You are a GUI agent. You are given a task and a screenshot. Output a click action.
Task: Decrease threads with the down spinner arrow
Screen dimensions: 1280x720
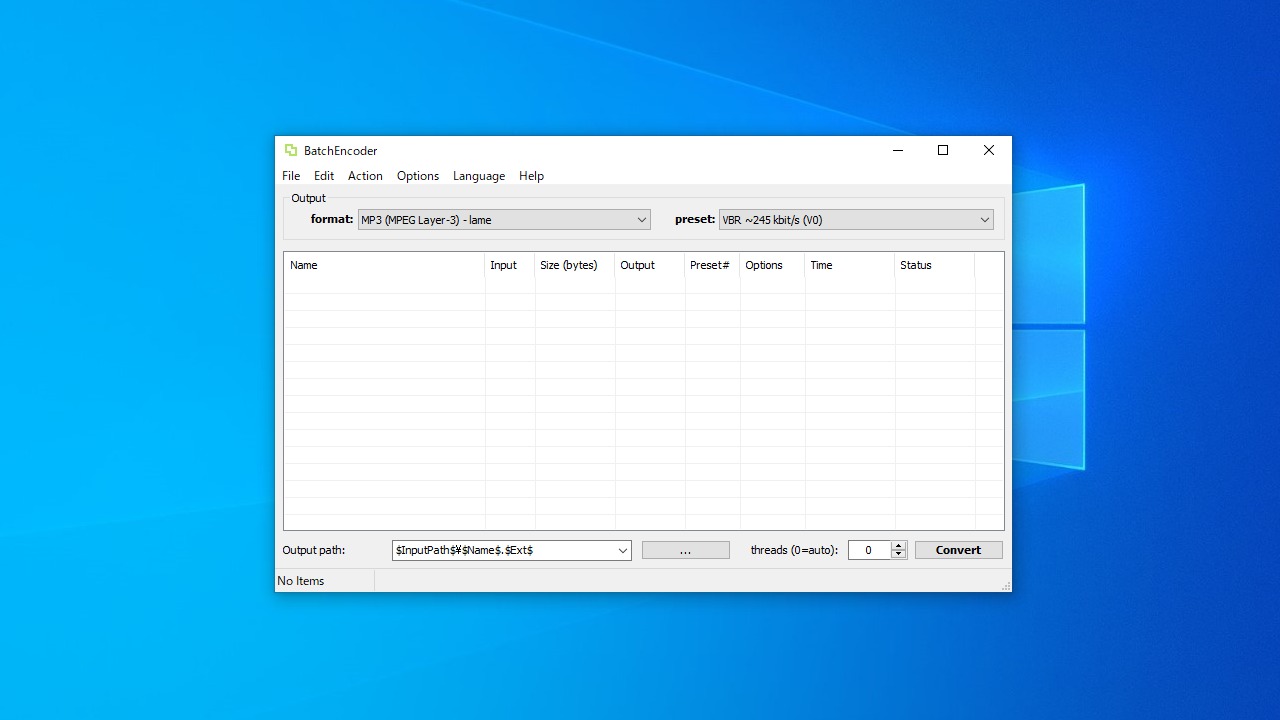click(x=898, y=555)
